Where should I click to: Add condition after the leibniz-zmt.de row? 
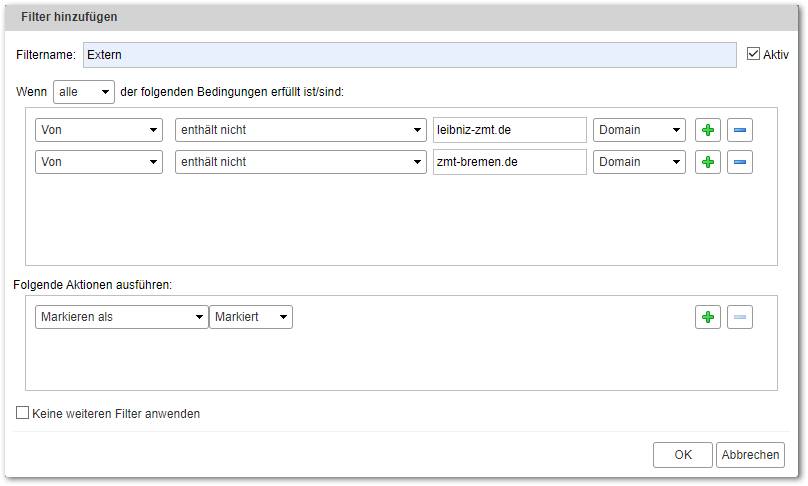pyautogui.click(x=708, y=130)
